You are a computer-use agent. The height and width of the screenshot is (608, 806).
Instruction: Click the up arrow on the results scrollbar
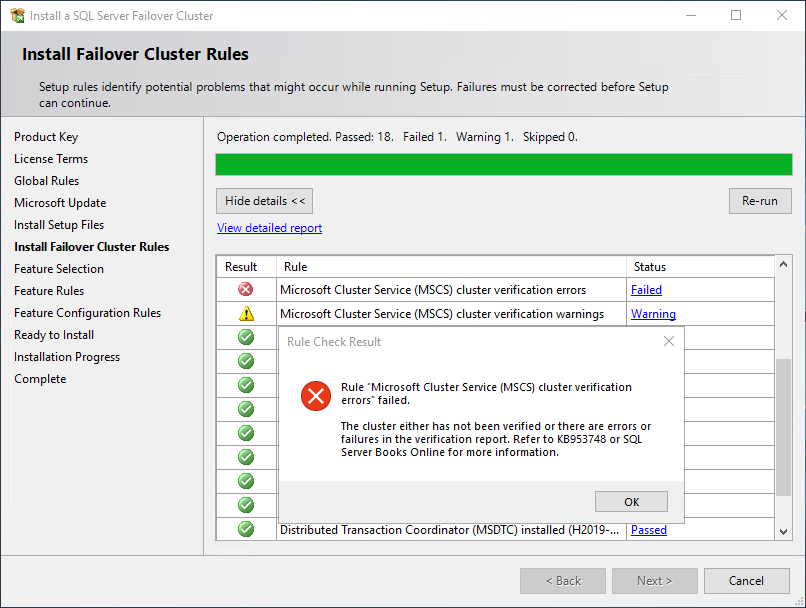click(x=783, y=267)
